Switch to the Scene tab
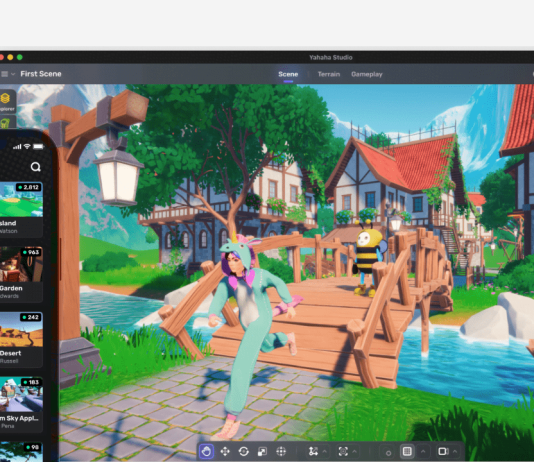 click(288, 74)
